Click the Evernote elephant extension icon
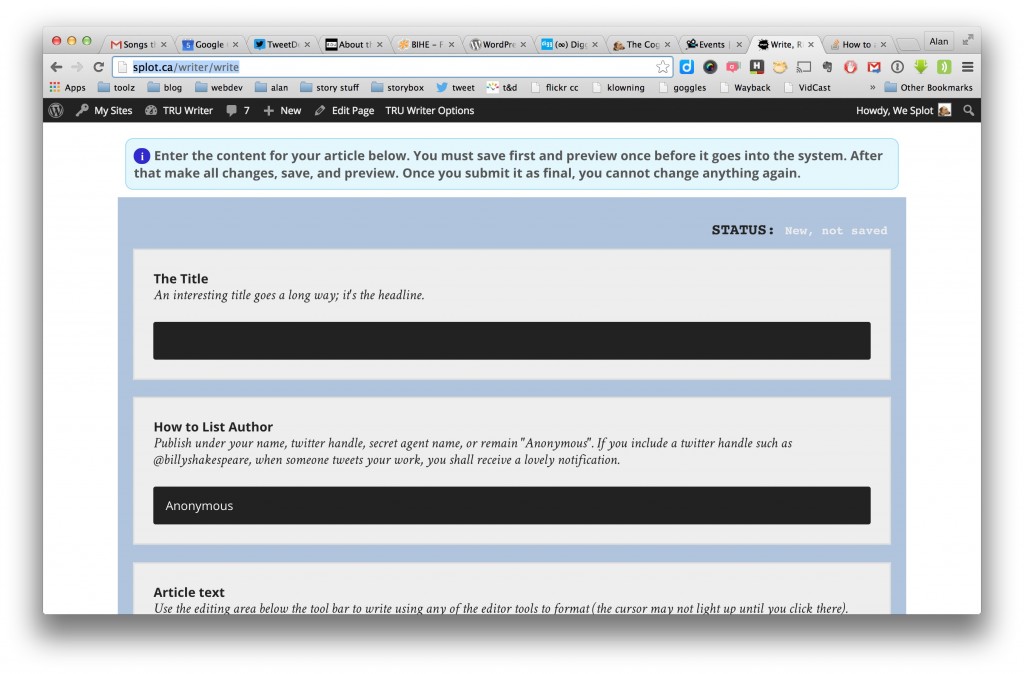The height and width of the screenshot is (674, 1024). (x=827, y=67)
